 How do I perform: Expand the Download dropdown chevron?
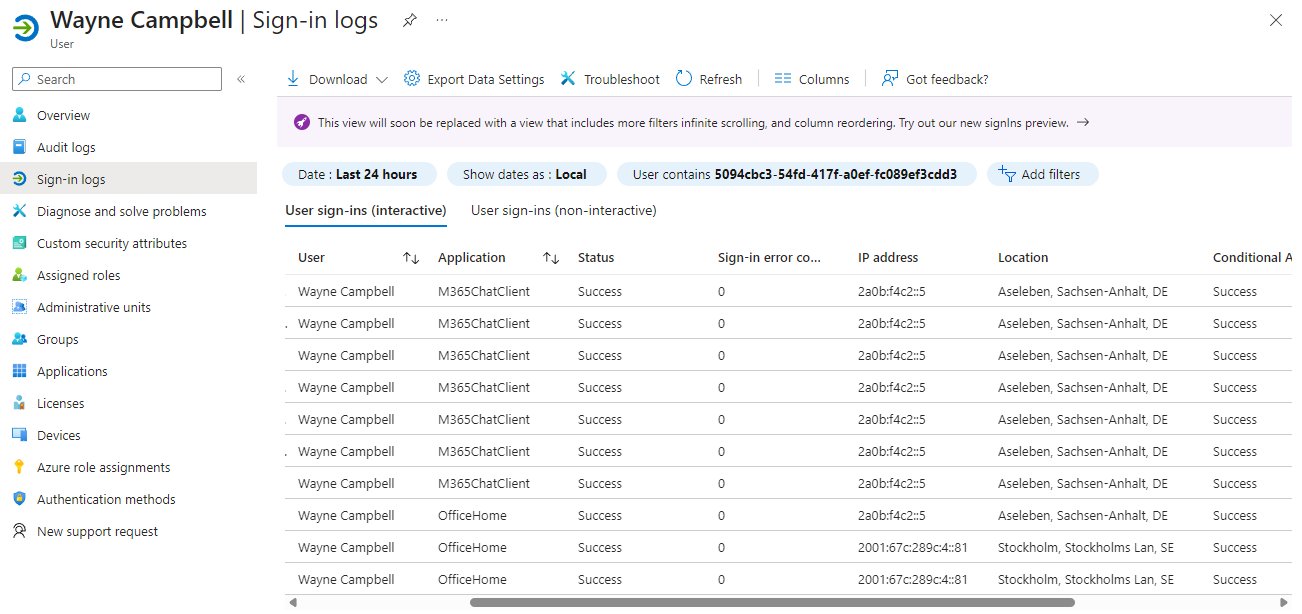pos(382,80)
